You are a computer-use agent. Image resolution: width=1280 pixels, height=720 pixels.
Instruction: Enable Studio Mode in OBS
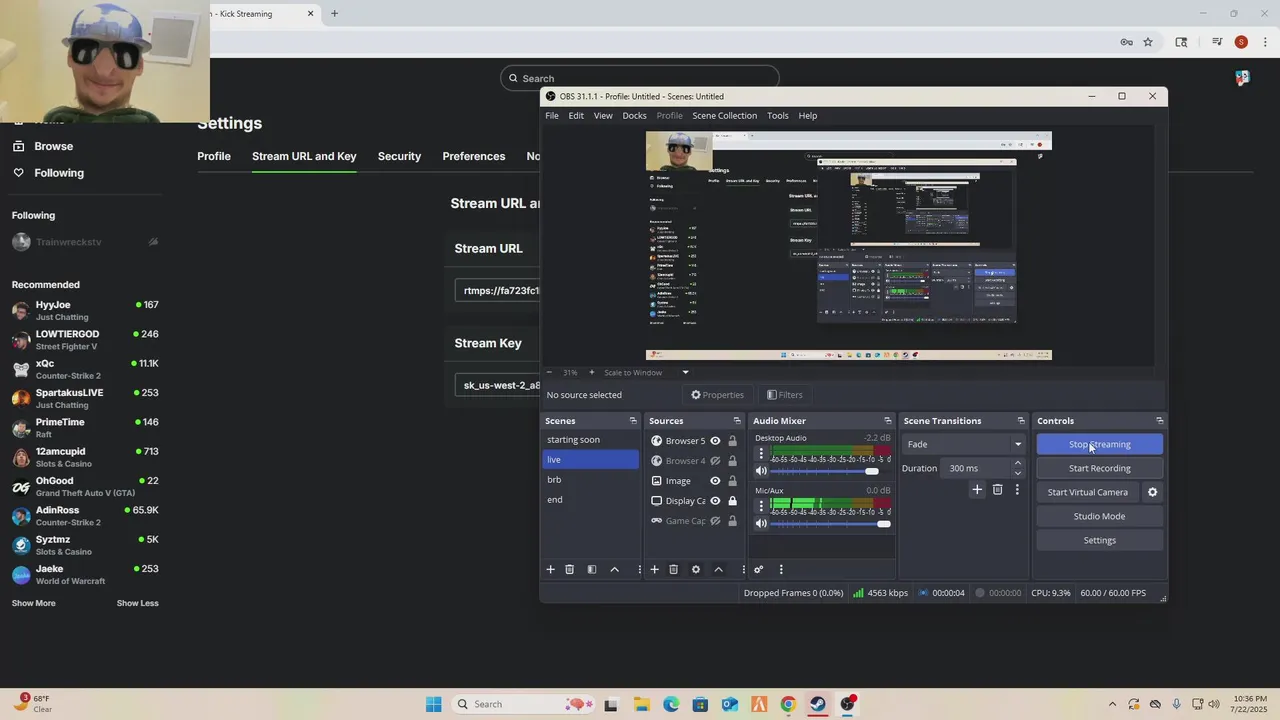[1099, 516]
